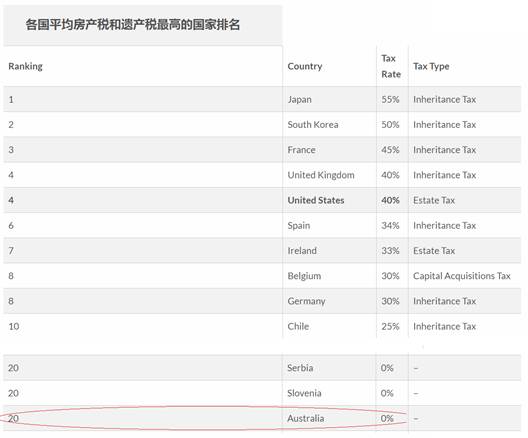This screenshot has height=438, width=528.
Task: Click the Tax Rate column header
Action: pos(391,66)
